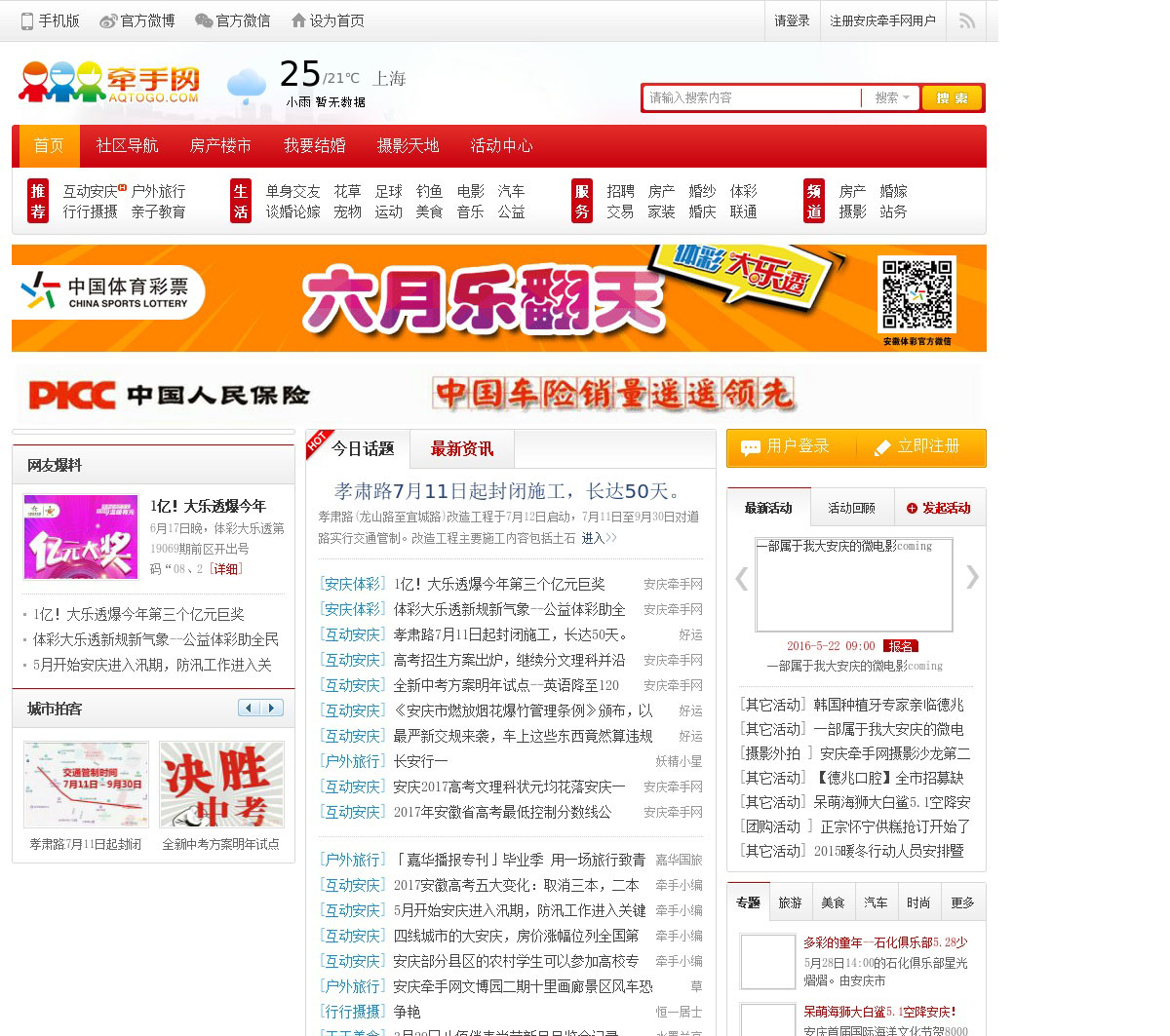
Task: Open the 决胜中考 thumbnail
Action: 221,785
